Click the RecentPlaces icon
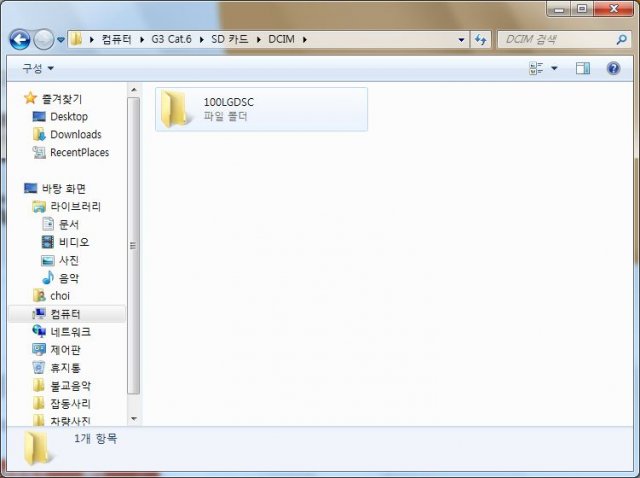The image size is (640, 478). (x=39, y=152)
